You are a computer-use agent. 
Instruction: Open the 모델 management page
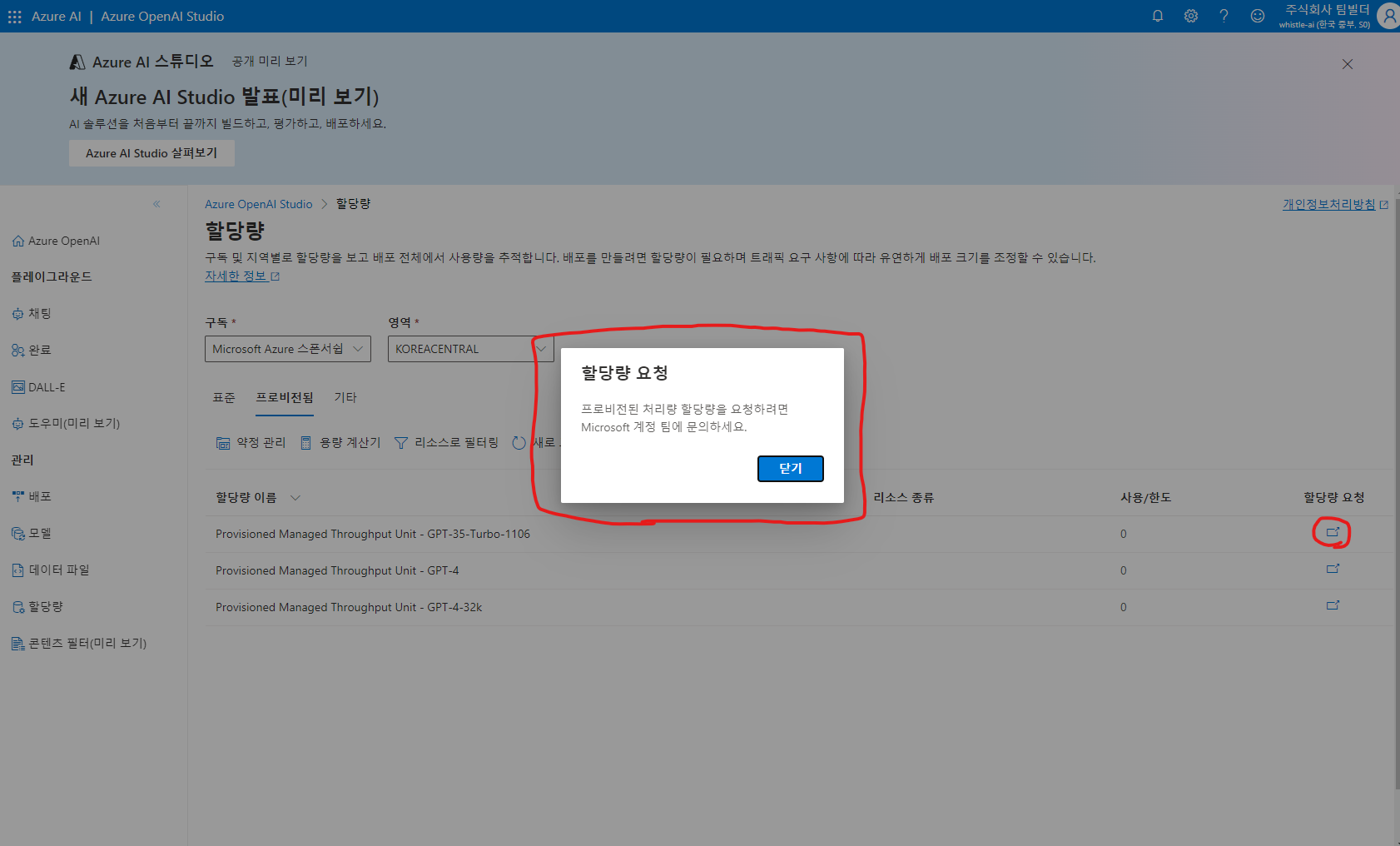point(33,534)
